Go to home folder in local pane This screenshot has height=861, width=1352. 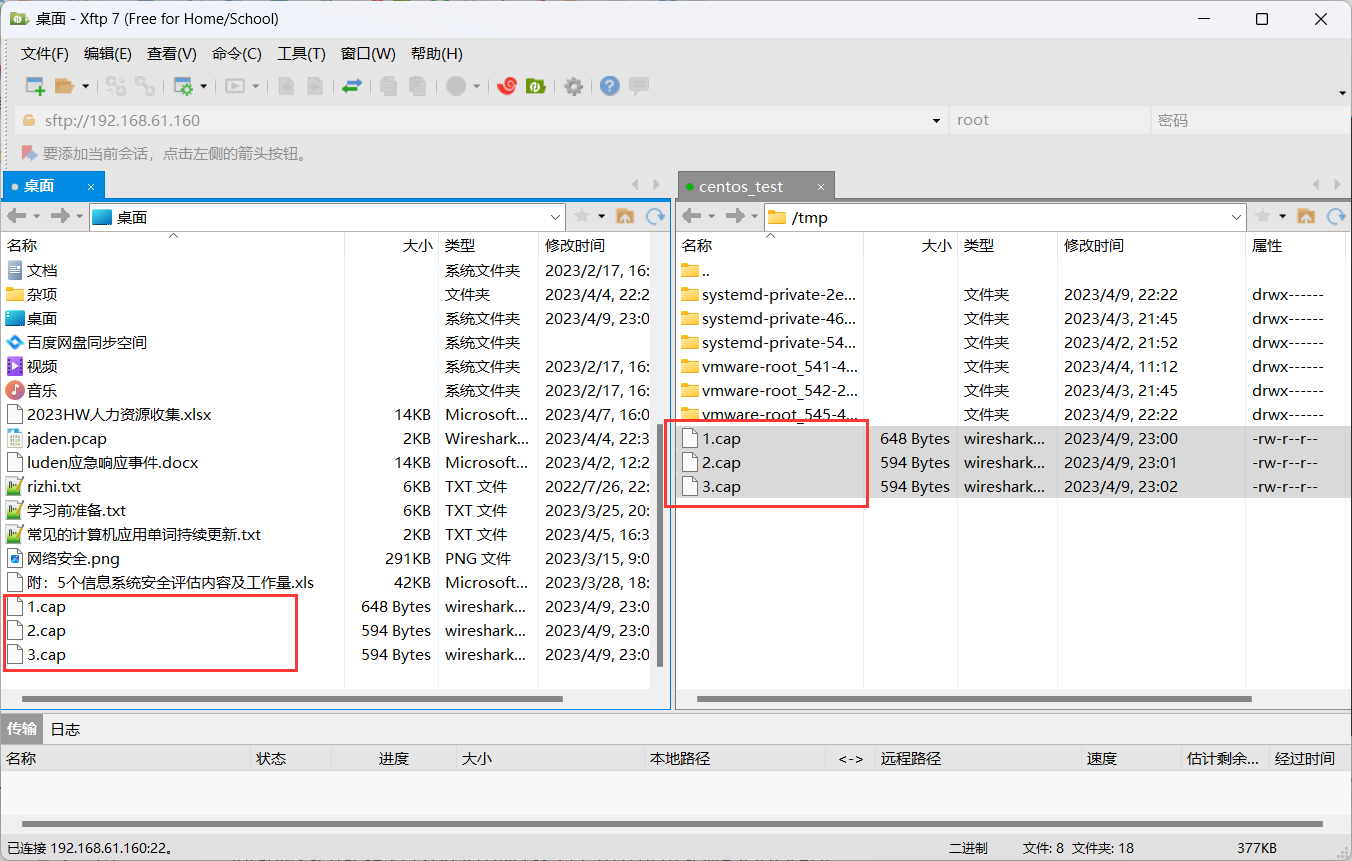pyautogui.click(x=625, y=216)
